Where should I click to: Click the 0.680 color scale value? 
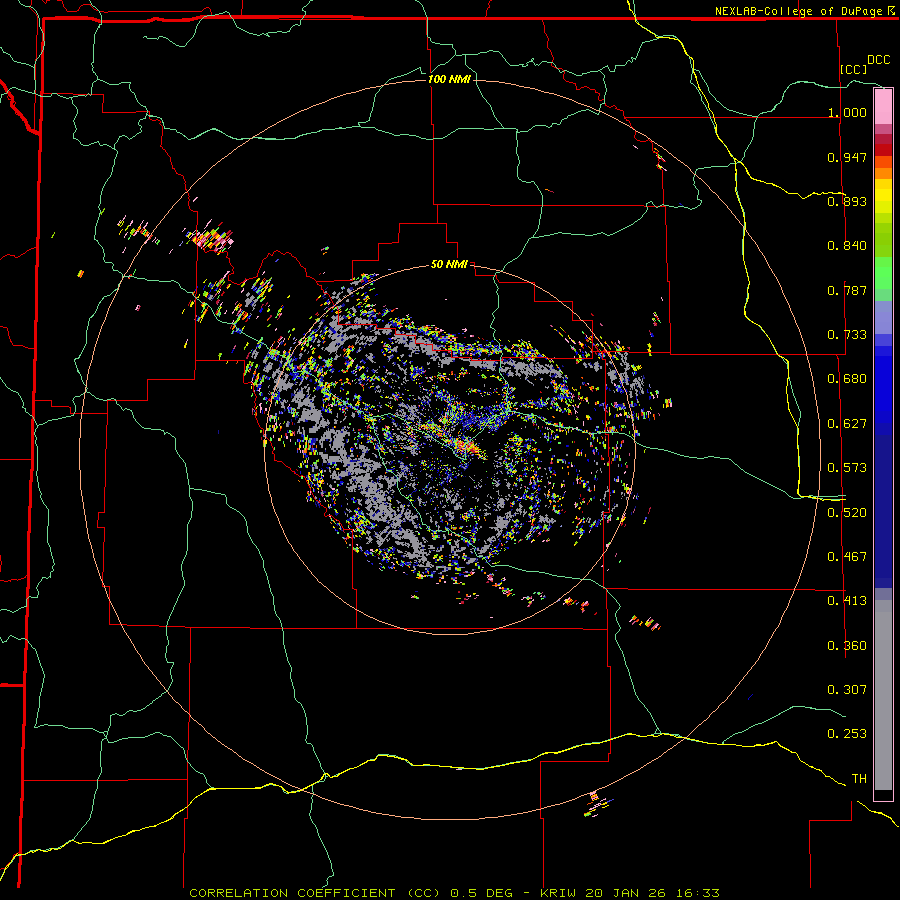(x=847, y=379)
